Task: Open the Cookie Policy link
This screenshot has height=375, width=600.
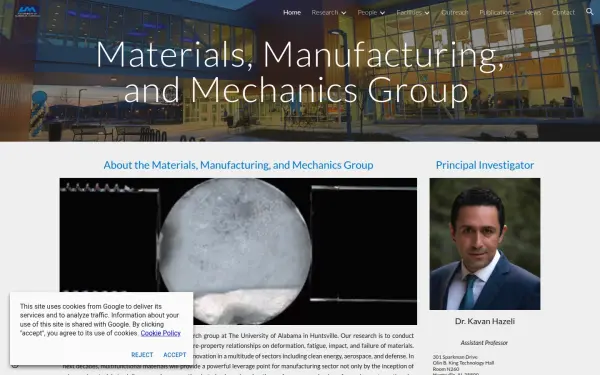Action: pyautogui.click(x=160, y=333)
